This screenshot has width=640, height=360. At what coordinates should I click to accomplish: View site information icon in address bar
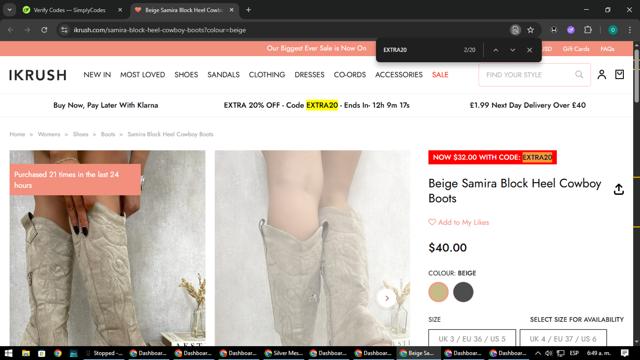pos(64,30)
